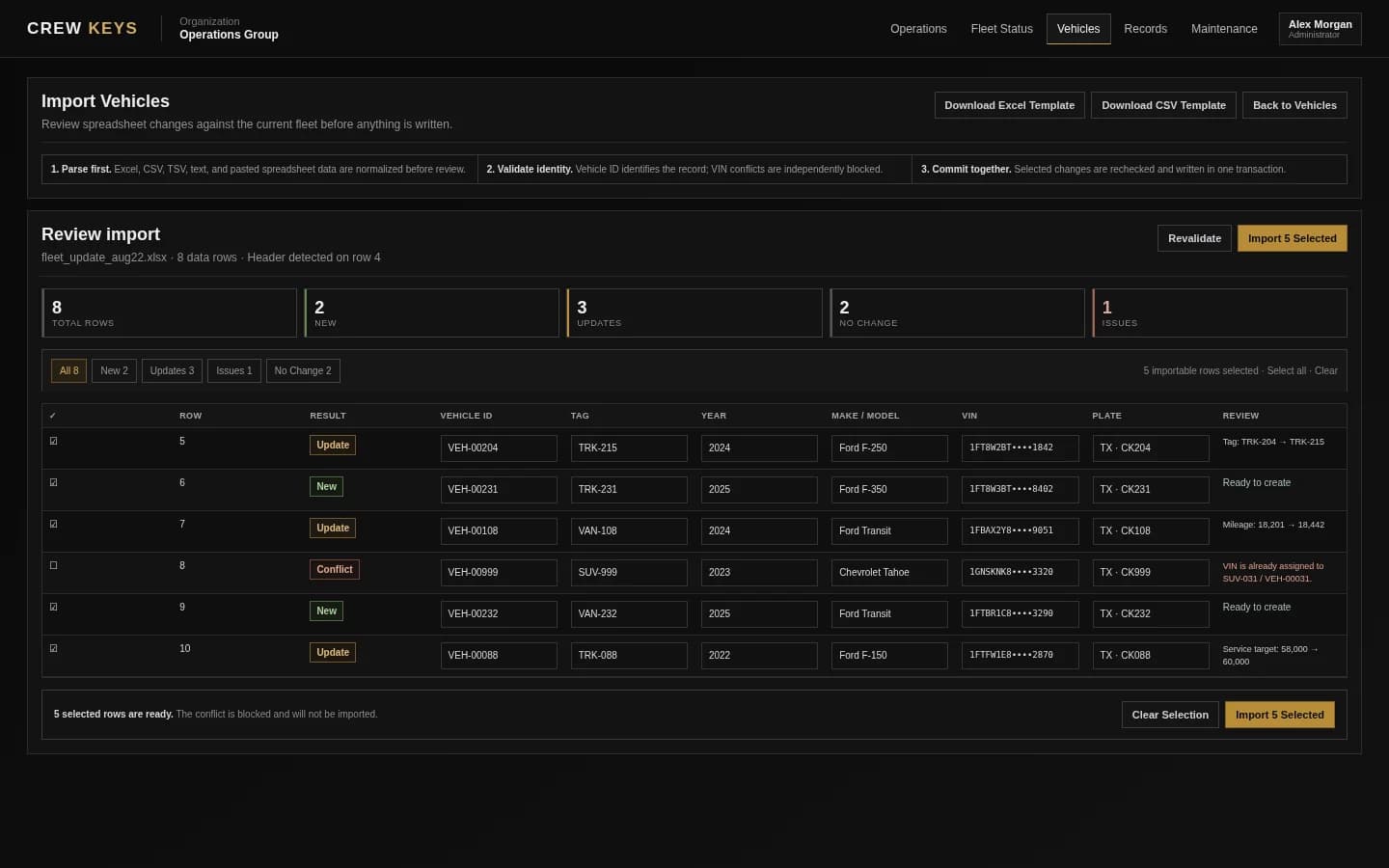1389x868 pixels.
Task: Open the Vehicles nav item
Action: tap(1078, 29)
